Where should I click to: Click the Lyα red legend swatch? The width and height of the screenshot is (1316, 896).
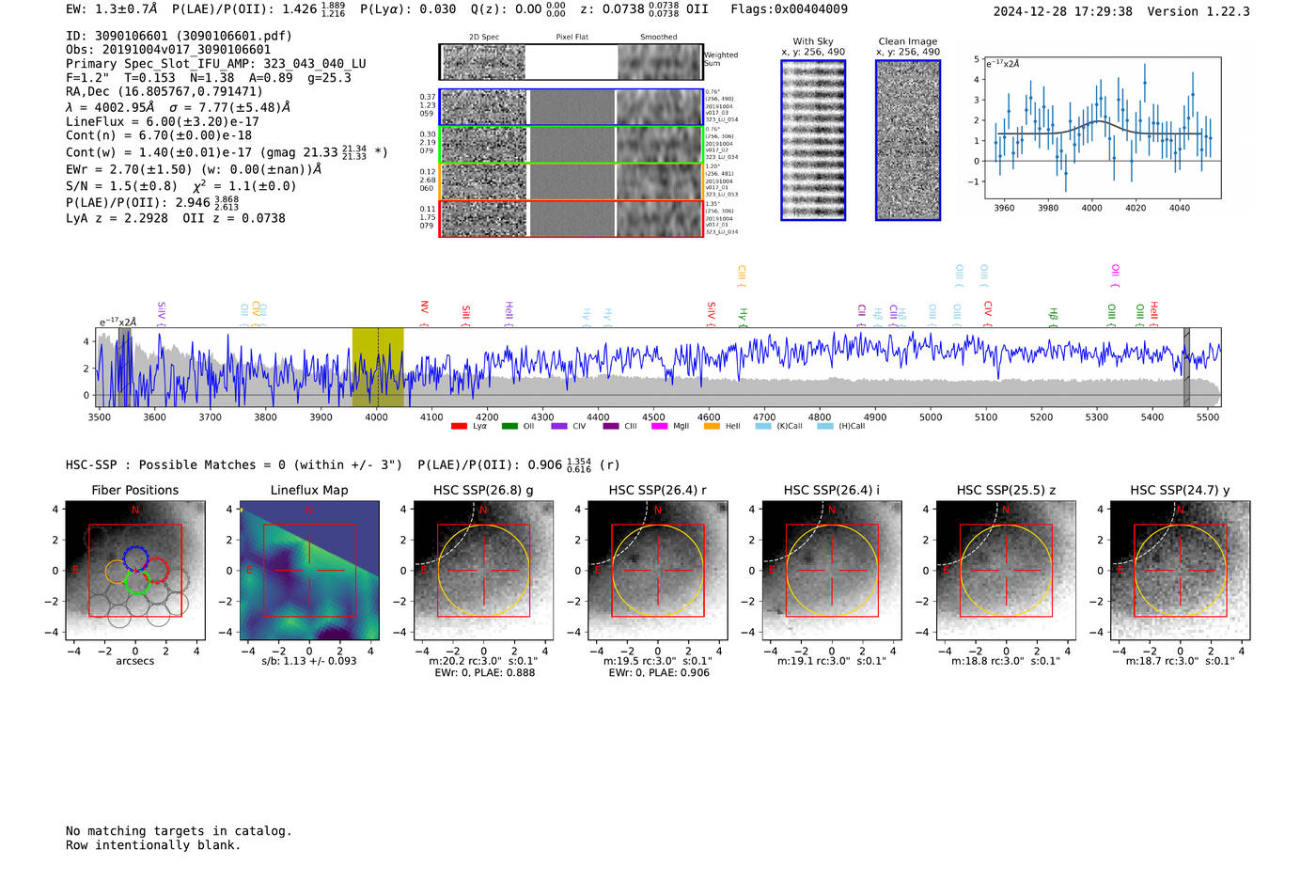[459, 426]
